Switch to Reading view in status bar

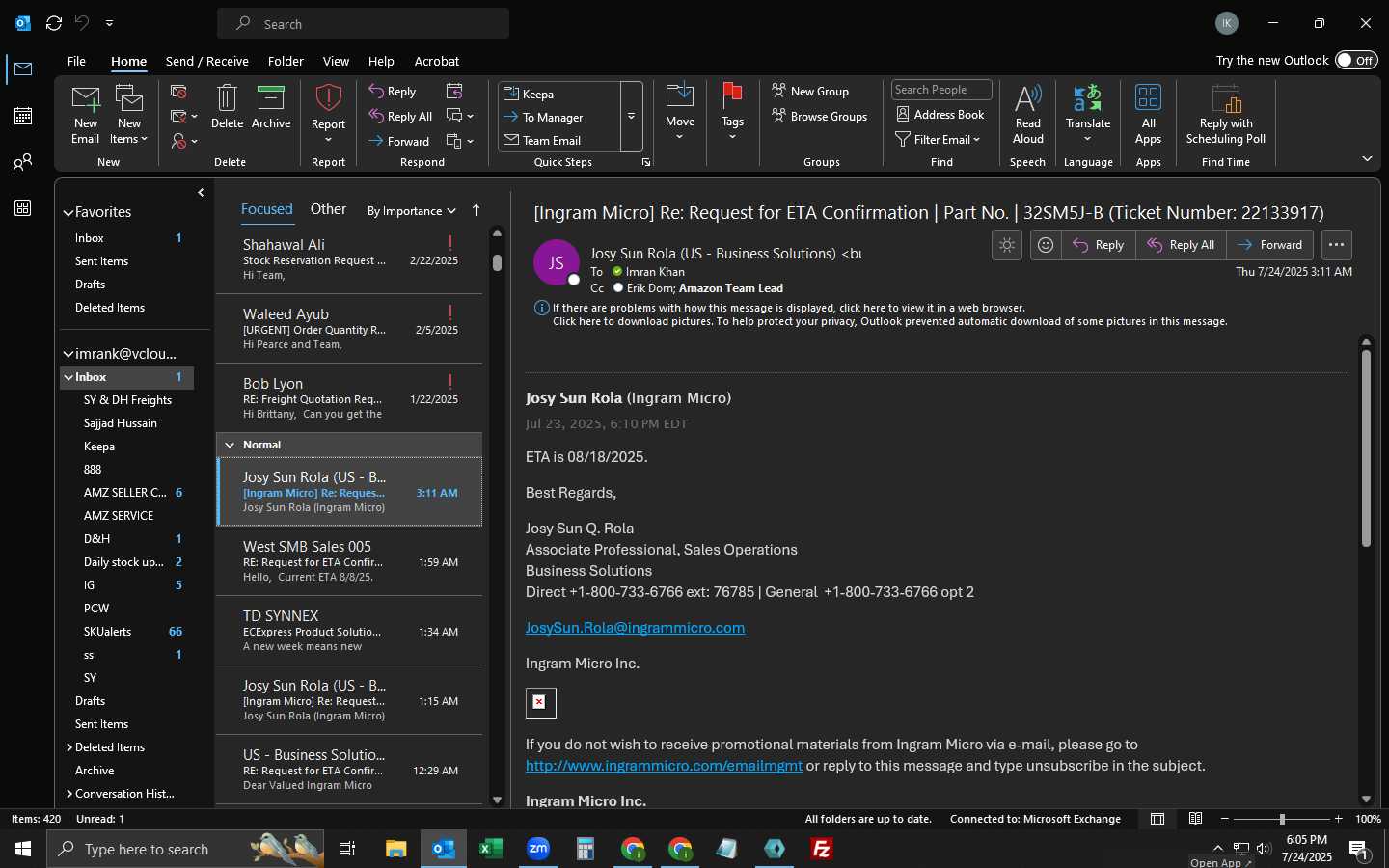click(x=1196, y=819)
